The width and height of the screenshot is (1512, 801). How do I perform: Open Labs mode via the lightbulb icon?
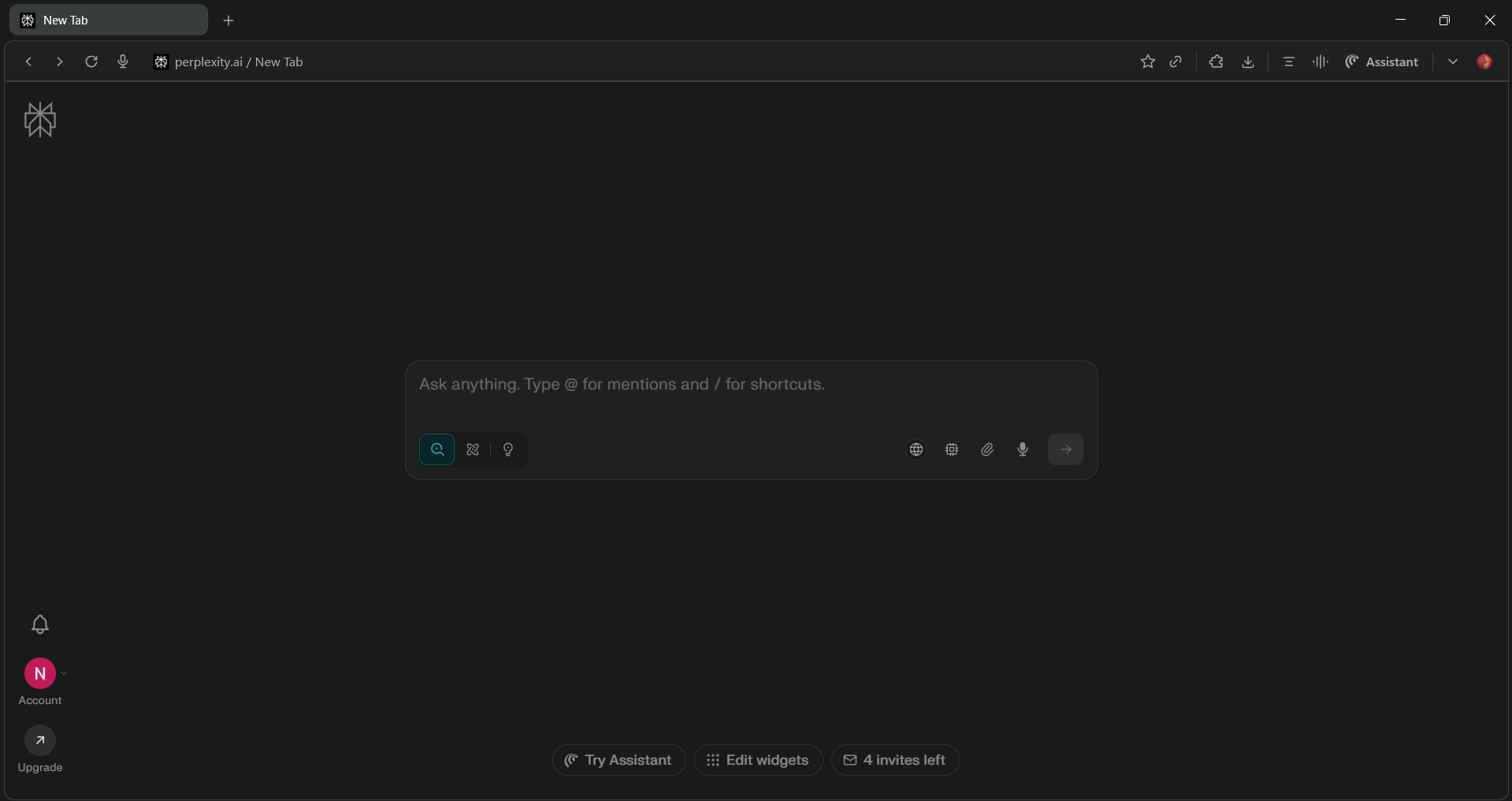(507, 449)
